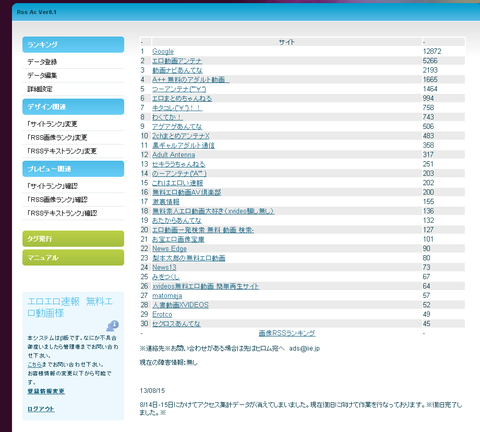Screen dimensions: 480x432
Task: Open 「RSS画像ランク」変更 menu entry
Action: [57, 138]
